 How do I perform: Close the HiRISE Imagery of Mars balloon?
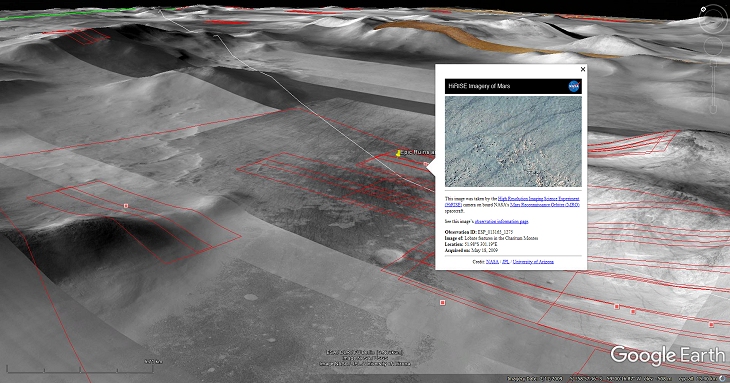pyautogui.click(x=582, y=69)
